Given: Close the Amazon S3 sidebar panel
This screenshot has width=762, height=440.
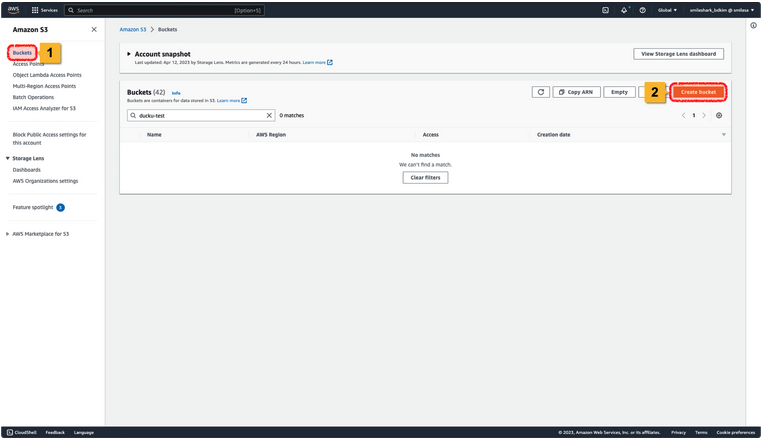Looking at the screenshot, I should tap(94, 30).
